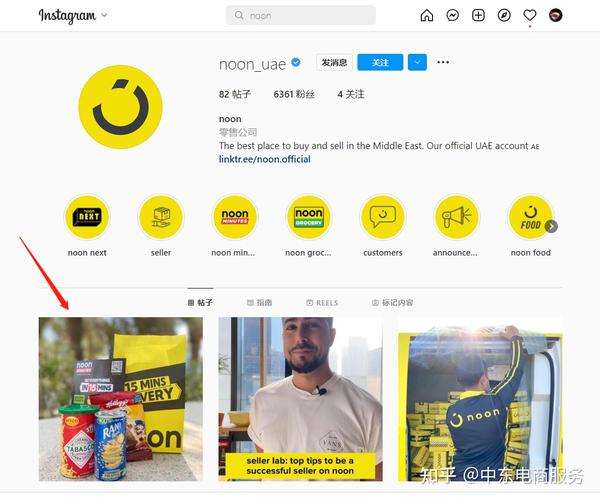Screen dimensions: 600x501
Task: Click the search field containing noon
Action: (x=300, y=15)
